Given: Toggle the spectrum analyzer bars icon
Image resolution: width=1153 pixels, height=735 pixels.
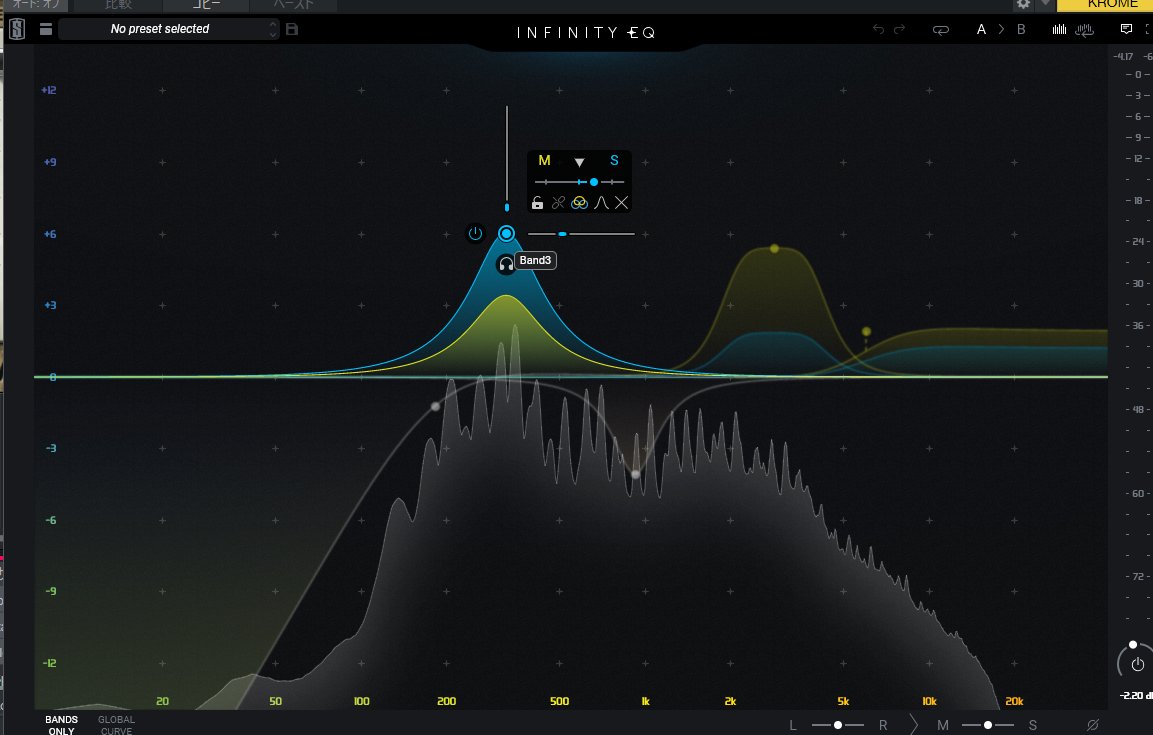Looking at the screenshot, I should click(1059, 29).
